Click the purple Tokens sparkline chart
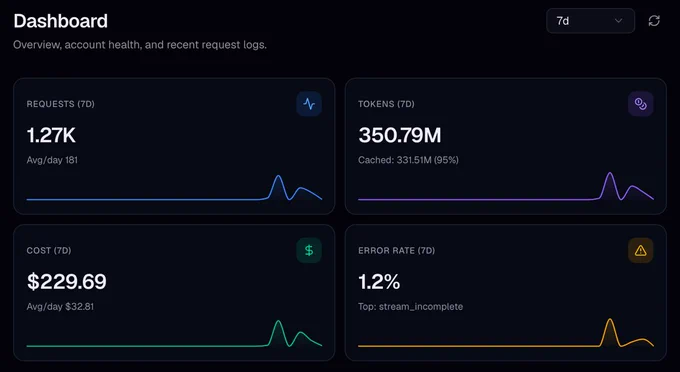This screenshot has height=372, width=680. tap(506, 186)
